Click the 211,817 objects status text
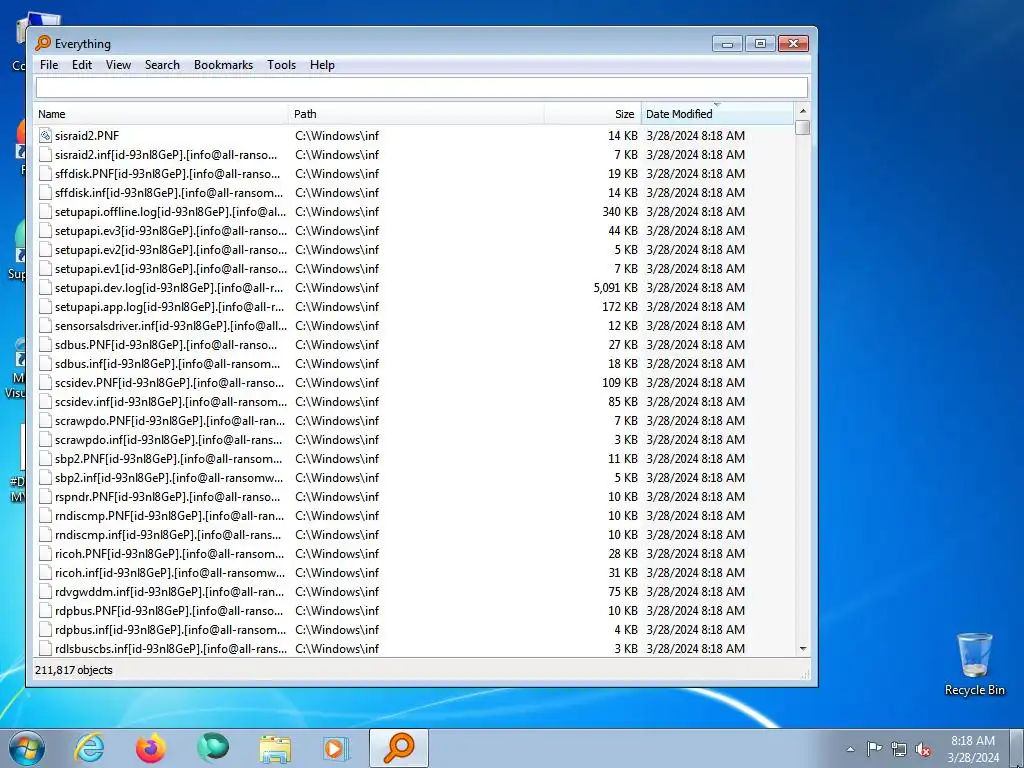 tap(74, 670)
